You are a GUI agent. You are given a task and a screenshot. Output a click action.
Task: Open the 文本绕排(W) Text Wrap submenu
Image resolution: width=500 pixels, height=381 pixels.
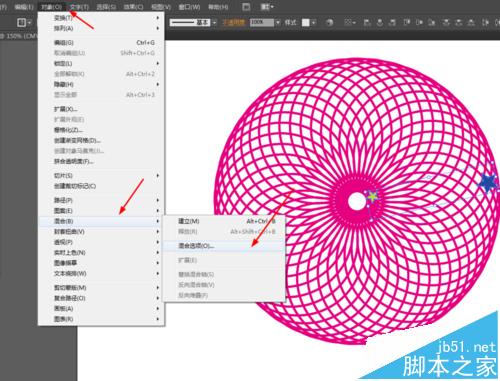[101, 274]
